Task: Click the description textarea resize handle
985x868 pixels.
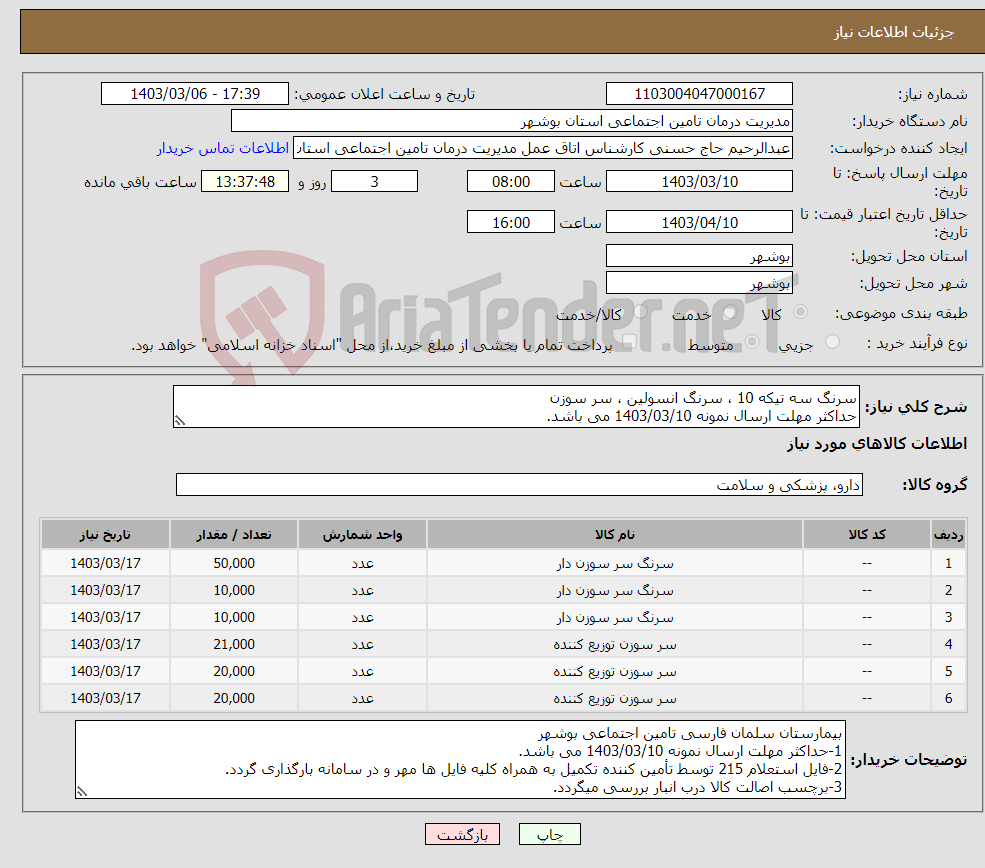Action: [x=180, y=421]
